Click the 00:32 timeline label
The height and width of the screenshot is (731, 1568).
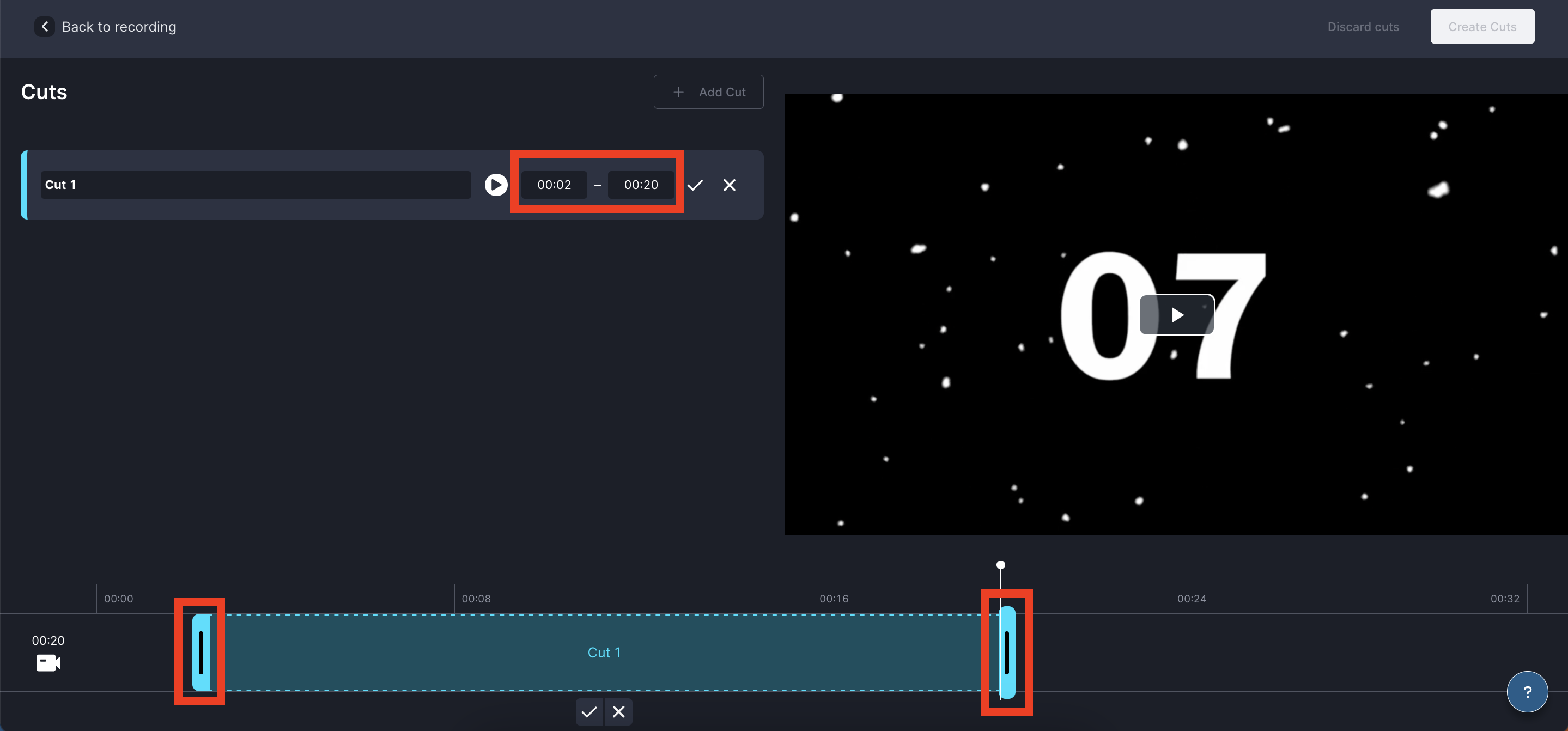(x=1505, y=599)
